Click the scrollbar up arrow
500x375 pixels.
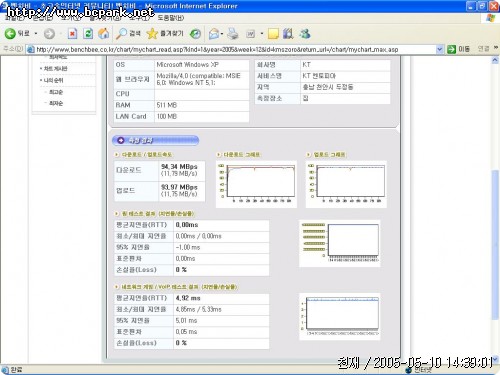click(495, 60)
